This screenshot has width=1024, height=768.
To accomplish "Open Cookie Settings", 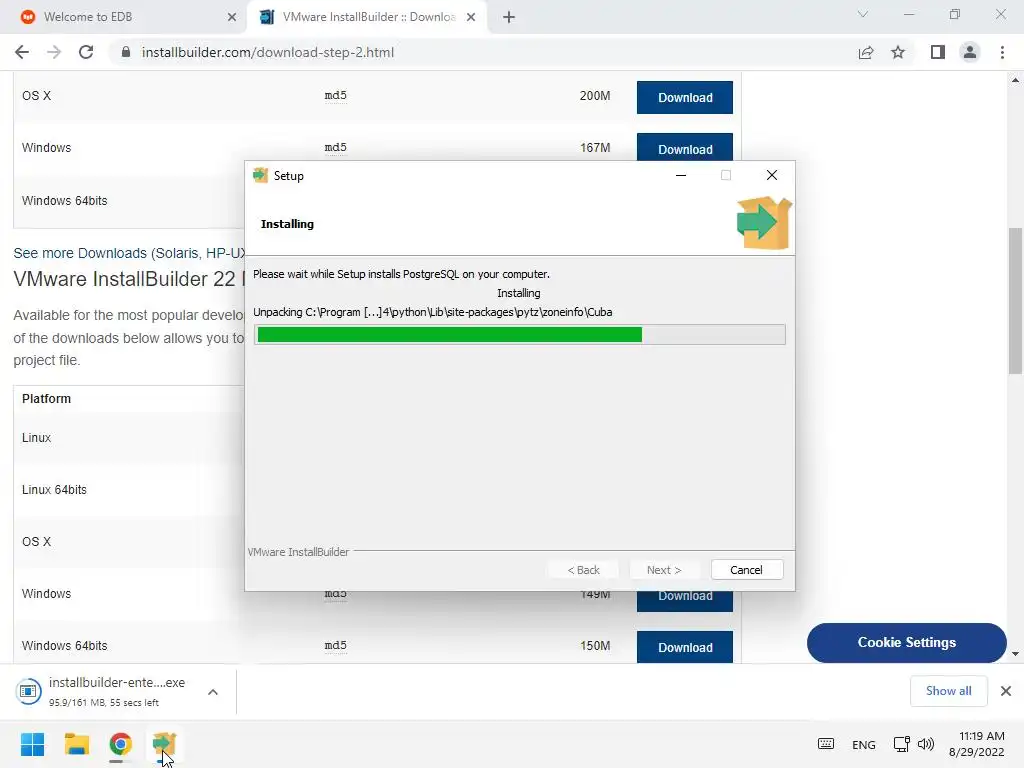I will coord(906,643).
